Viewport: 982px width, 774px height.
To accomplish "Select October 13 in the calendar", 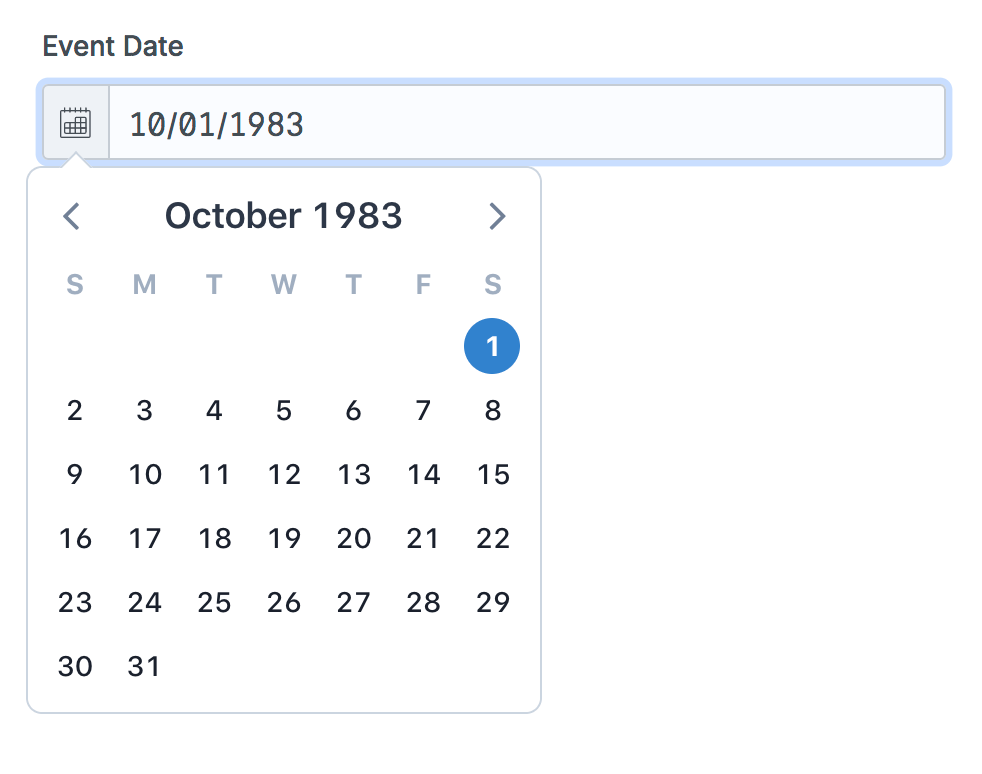I will [353, 474].
